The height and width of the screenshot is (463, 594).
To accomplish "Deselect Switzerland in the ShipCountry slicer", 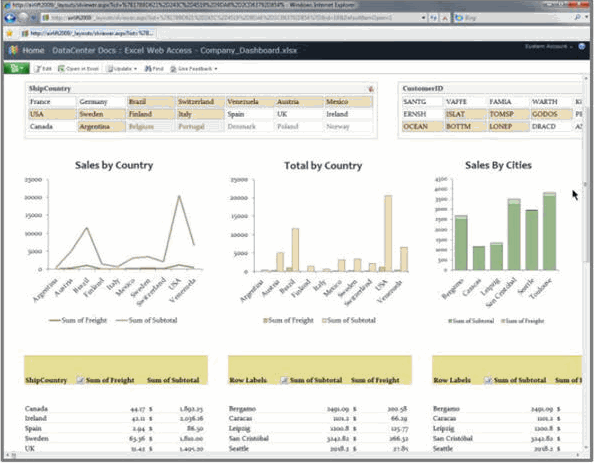I will pos(200,102).
